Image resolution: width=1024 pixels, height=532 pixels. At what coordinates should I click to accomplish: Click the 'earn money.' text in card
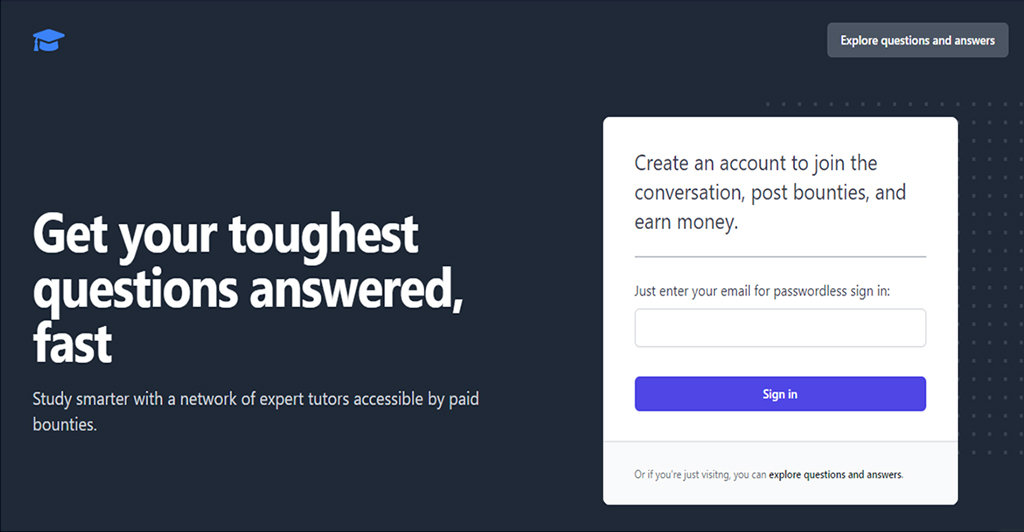coord(686,222)
